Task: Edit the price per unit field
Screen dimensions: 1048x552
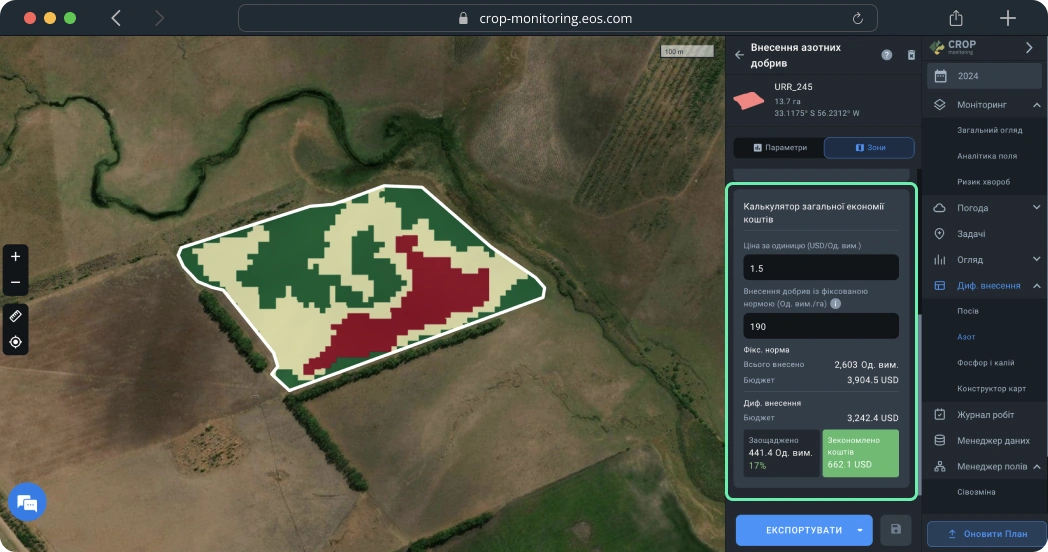Action: tap(820, 268)
